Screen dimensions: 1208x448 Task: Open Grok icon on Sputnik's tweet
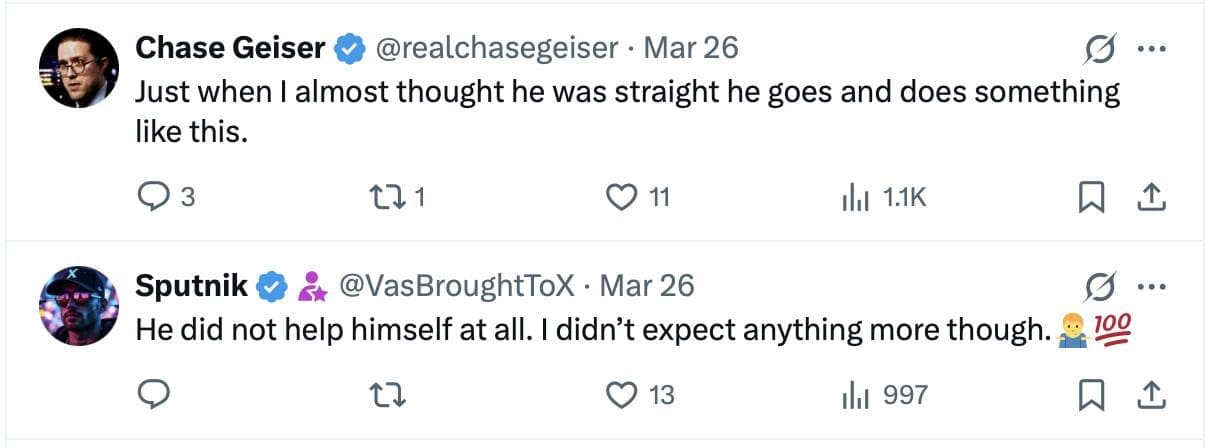click(1099, 287)
